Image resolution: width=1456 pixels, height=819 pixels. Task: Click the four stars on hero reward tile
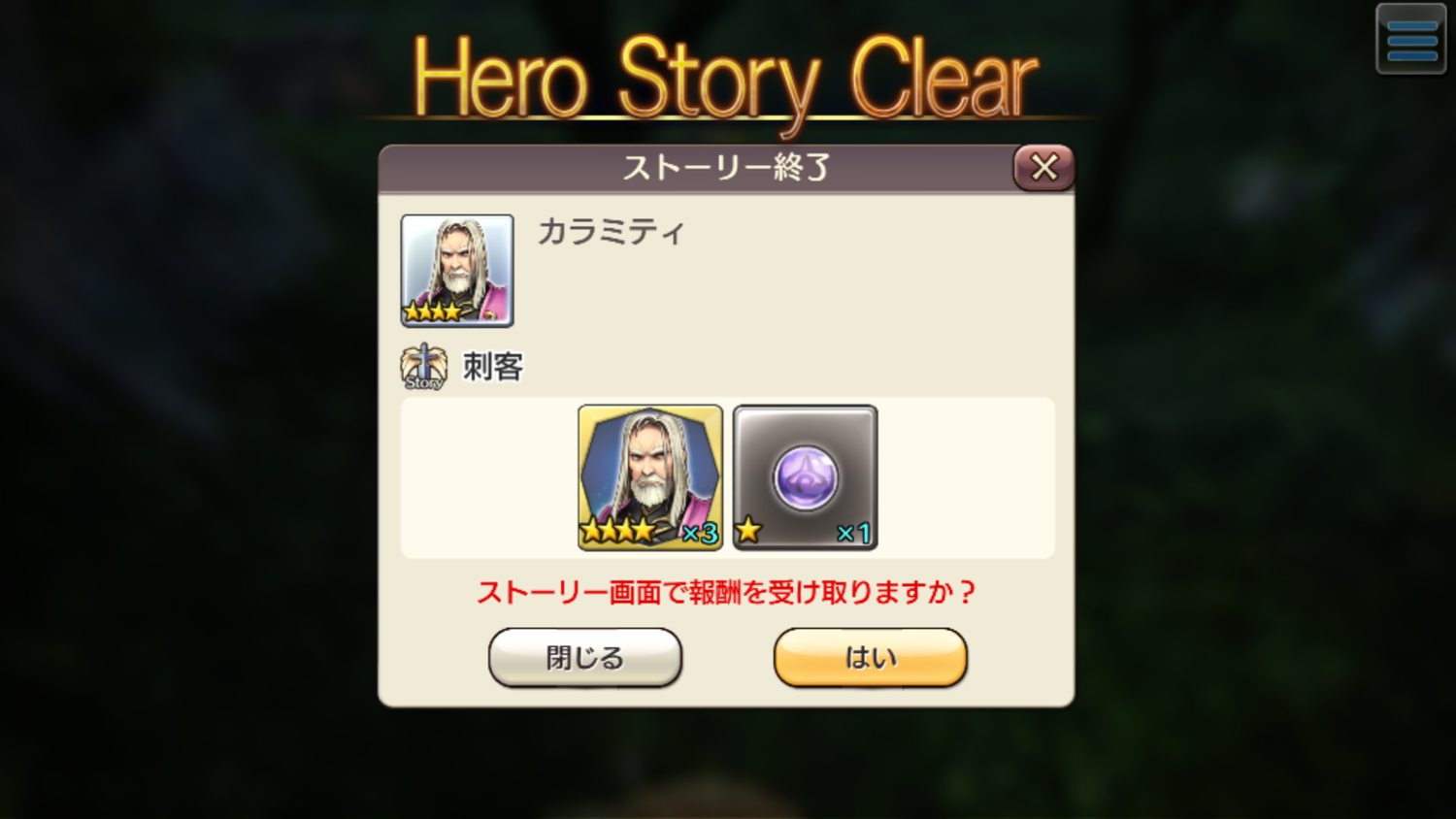618,530
